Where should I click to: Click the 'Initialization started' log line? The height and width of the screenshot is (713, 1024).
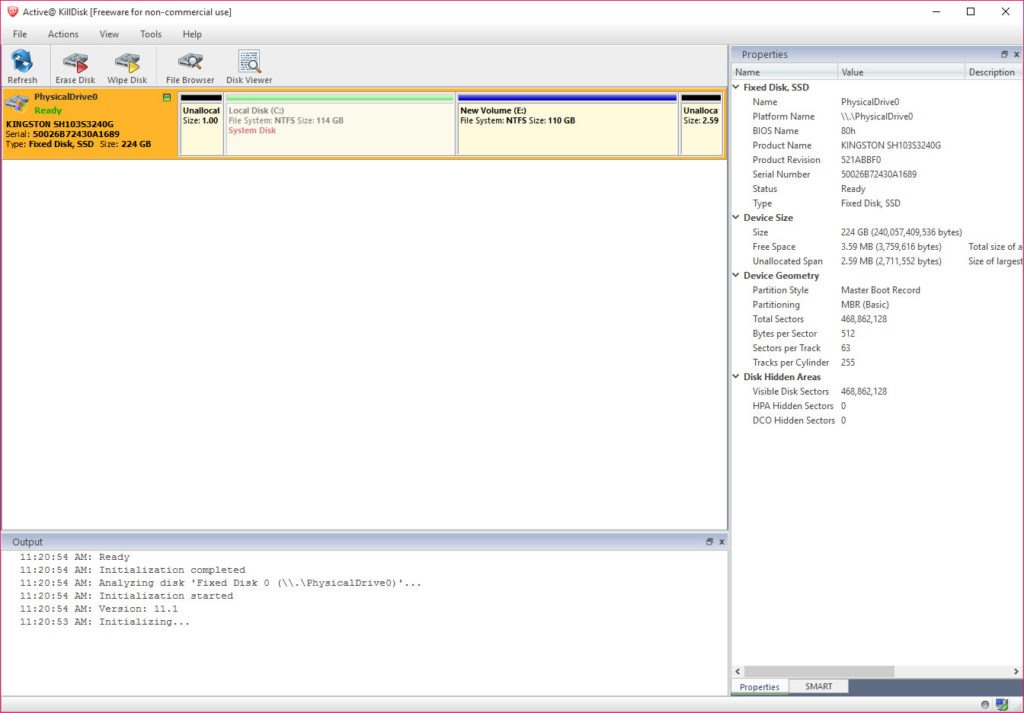[126, 595]
